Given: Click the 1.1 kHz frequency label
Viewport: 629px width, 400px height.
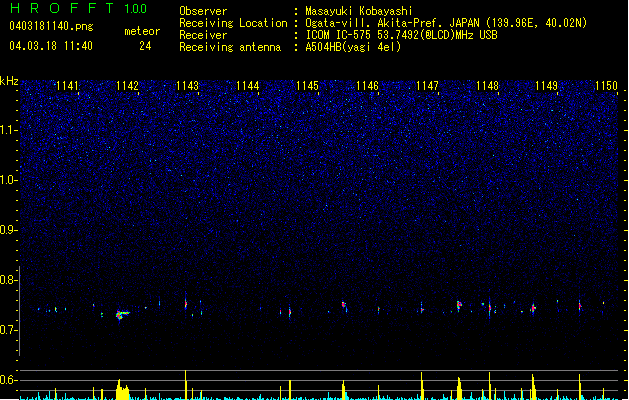Looking at the screenshot, I should (x=8, y=130).
